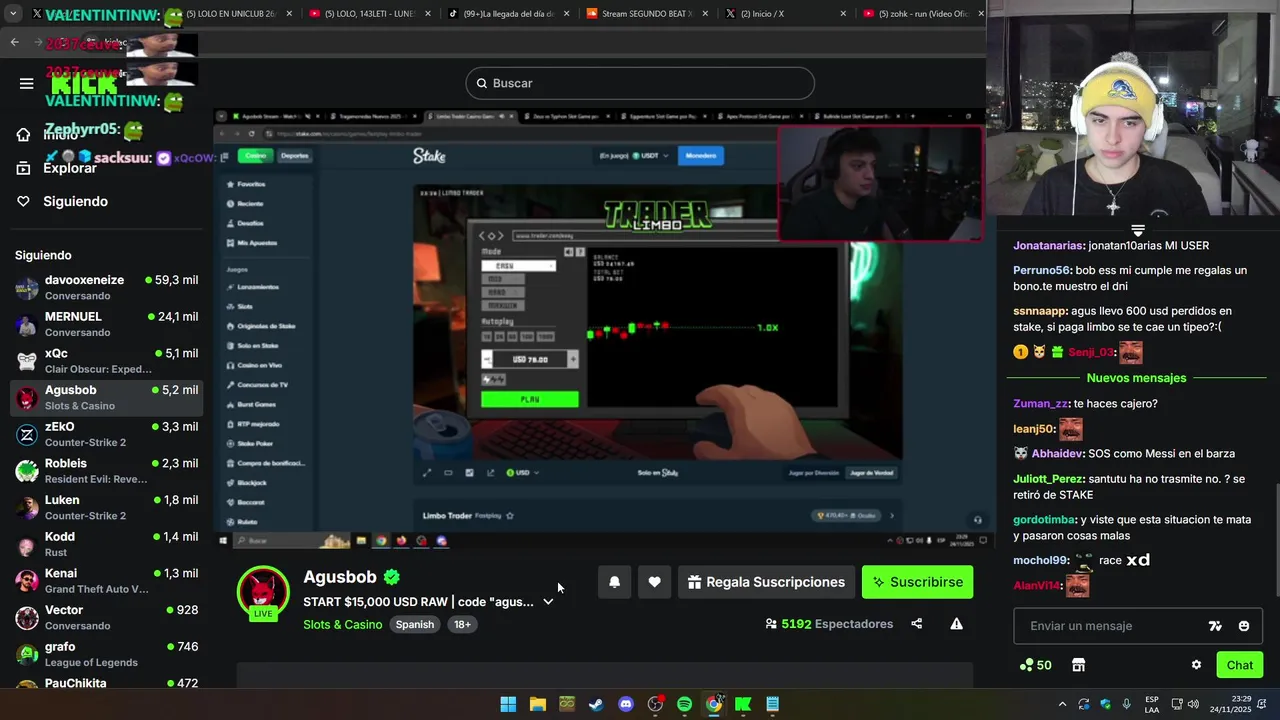Click the 18+ tag
The image size is (1280, 720).
point(462,624)
